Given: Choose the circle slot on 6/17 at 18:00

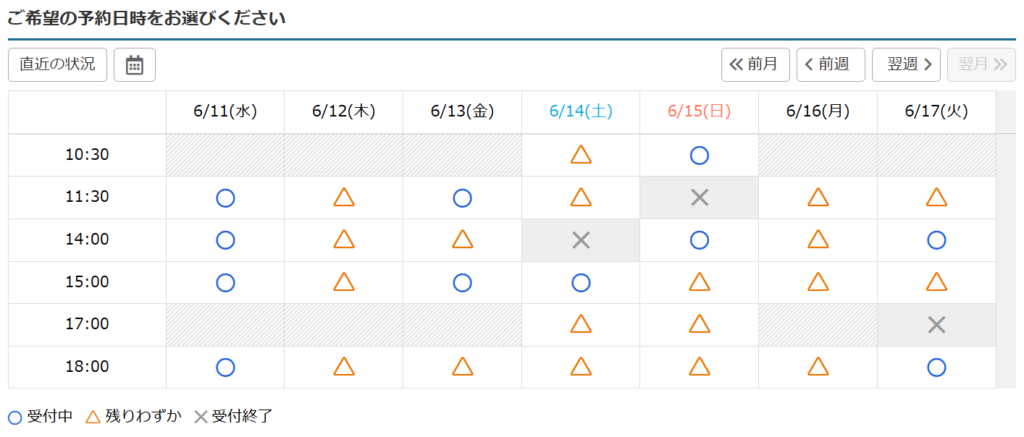Looking at the screenshot, I should pos(936,367).
